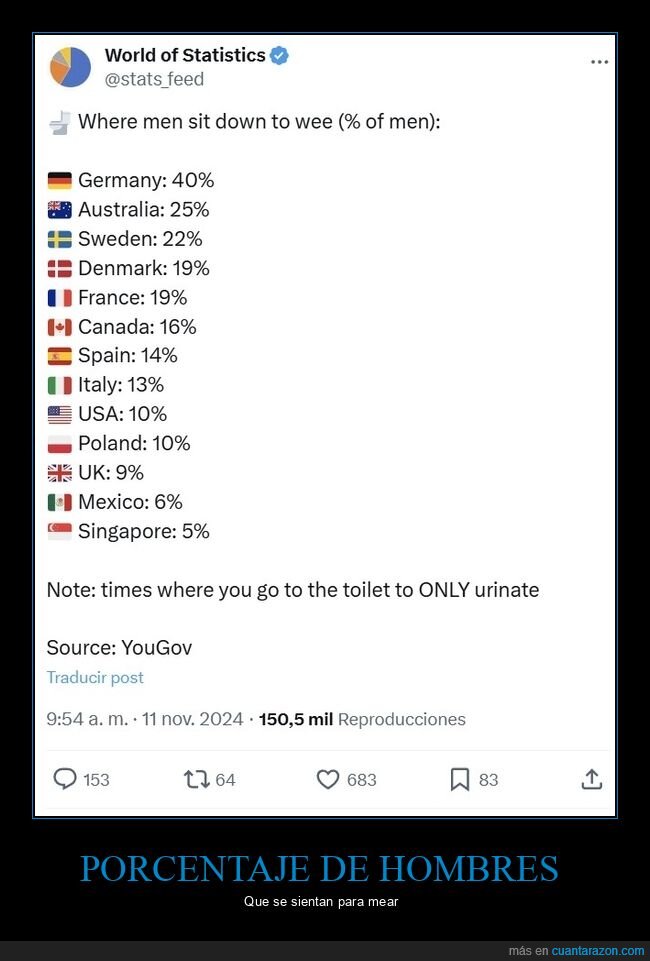Click the 150,5 mil Reproducciones count
The image size is (650, 961).
(x=362, y=719)
